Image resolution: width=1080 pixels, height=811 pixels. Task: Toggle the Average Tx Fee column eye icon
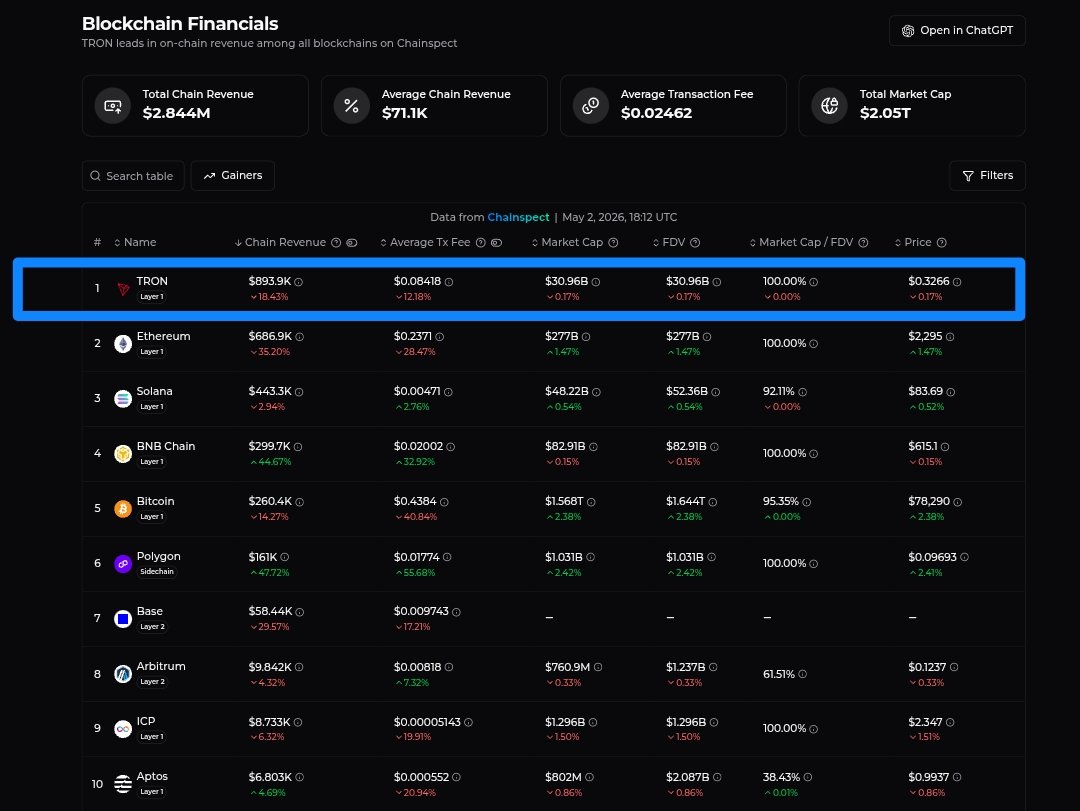496,243
